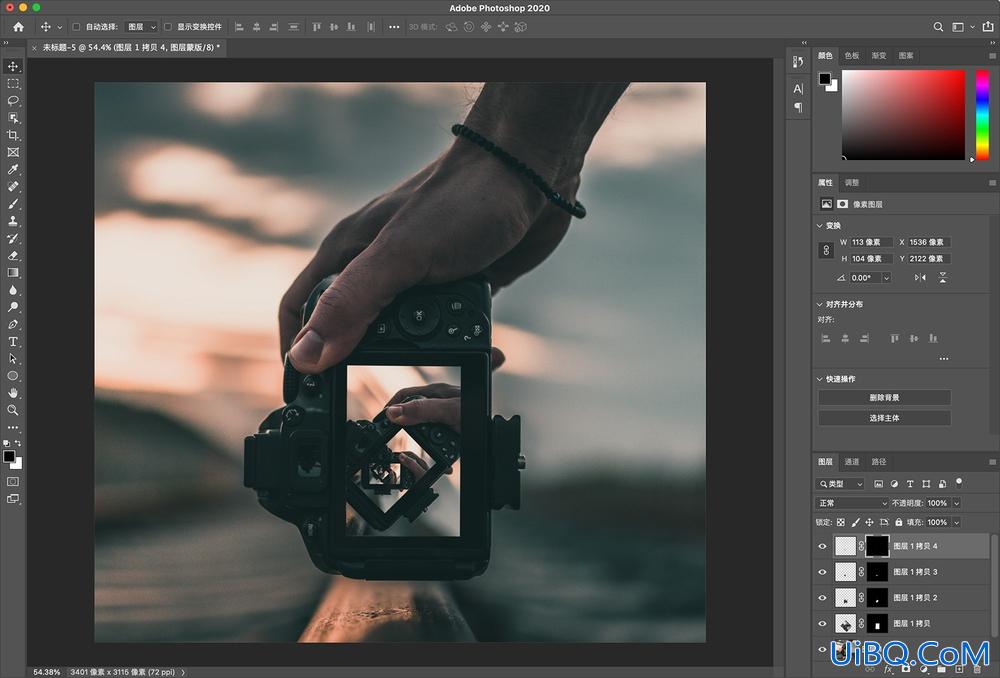
Task: Switch to the 图案 tab
Action: click(906, 55)
